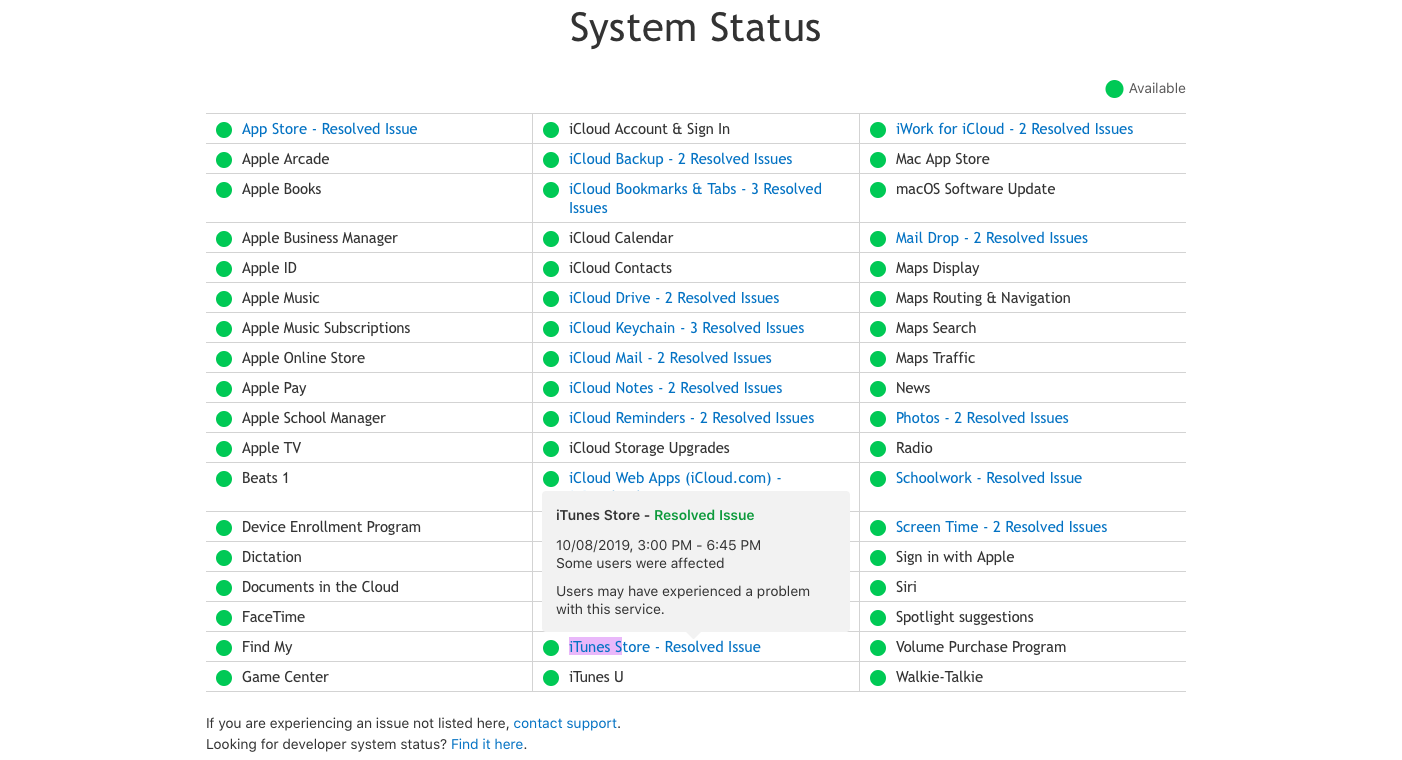Click the green status dot beside iTunes U
The height and width of the screenshot is (760, 1402).
(x=551, y=678)
